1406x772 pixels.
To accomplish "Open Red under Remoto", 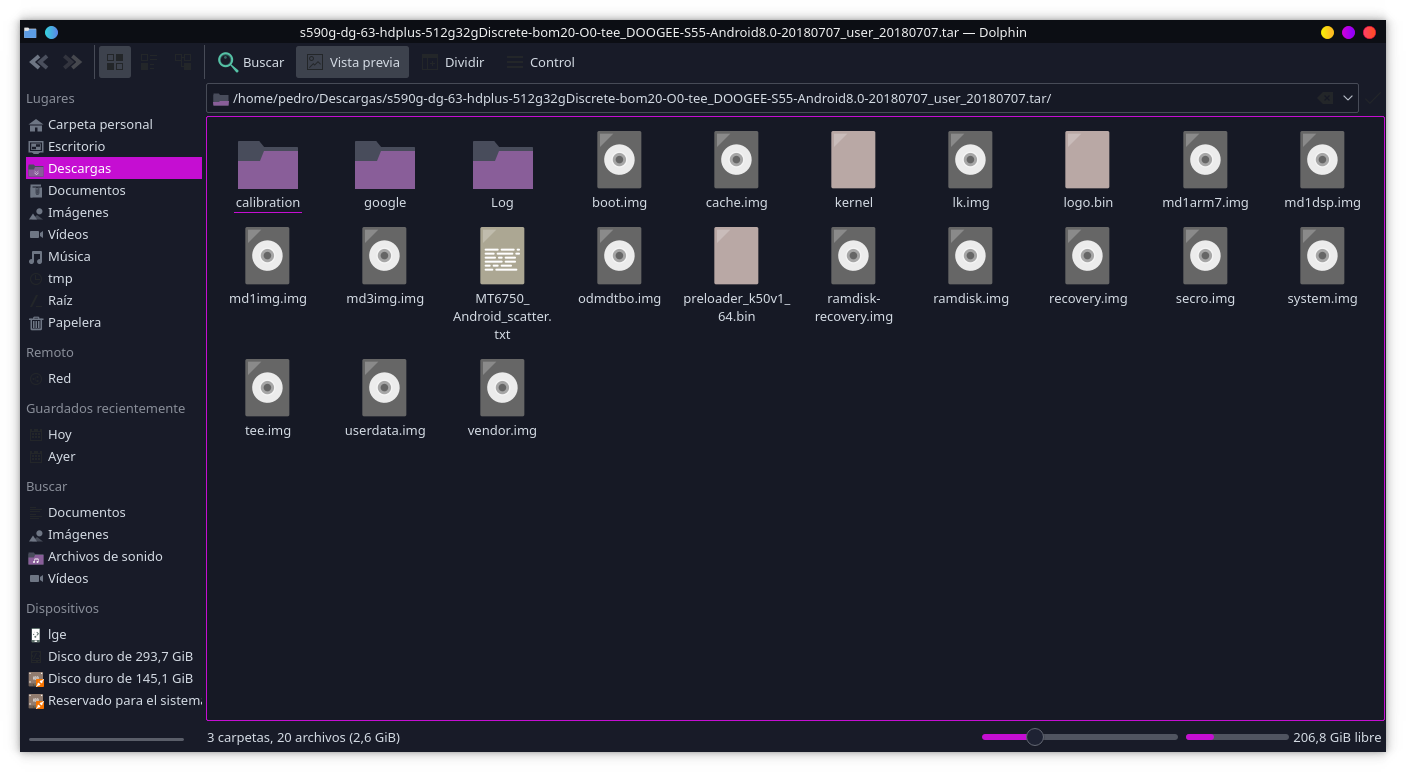I will coord(114,379).
